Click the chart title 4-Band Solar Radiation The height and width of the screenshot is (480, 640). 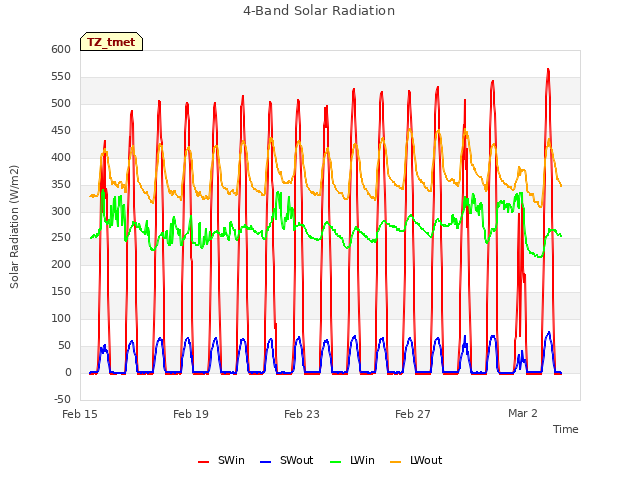(319, 11)
